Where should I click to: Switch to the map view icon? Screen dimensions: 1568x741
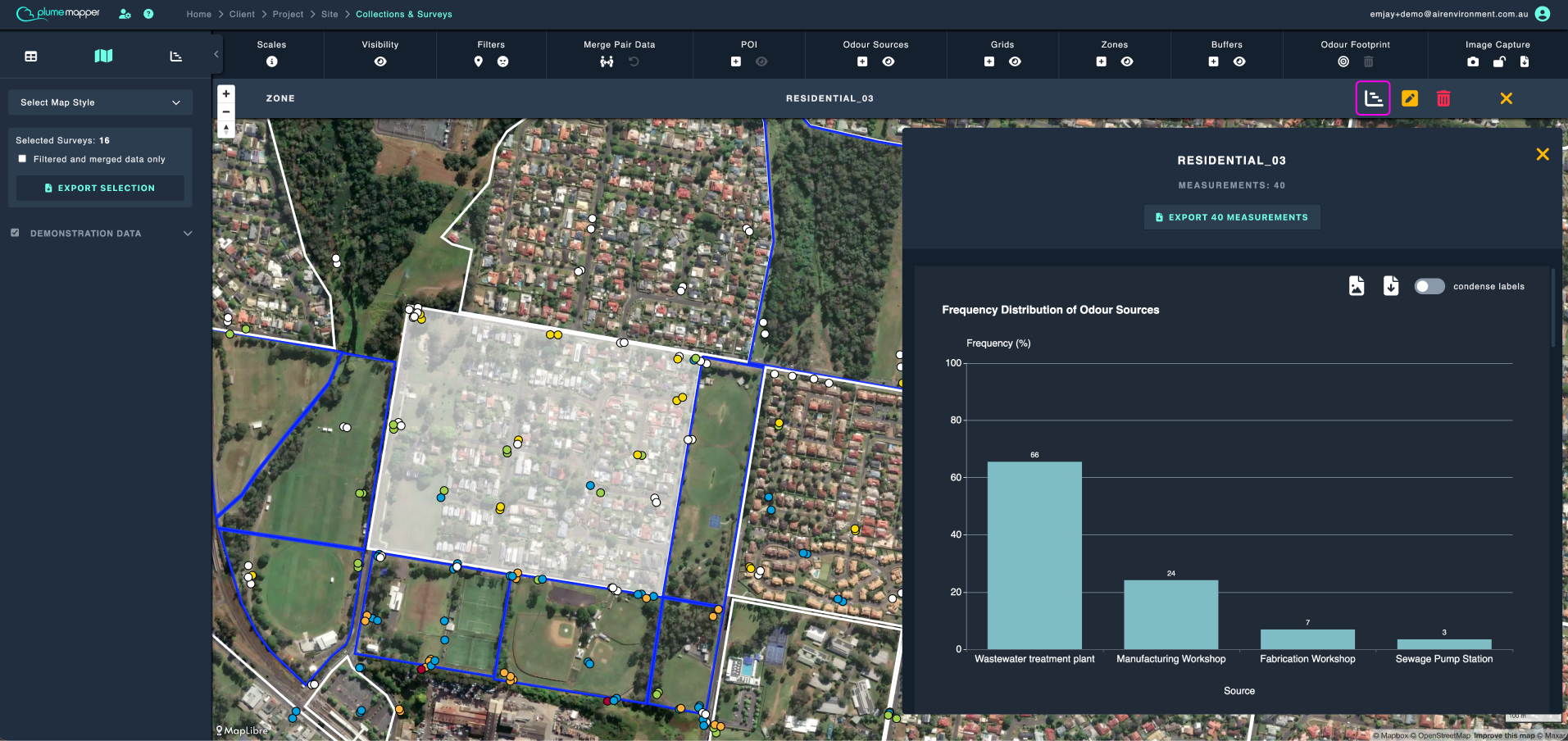(x=103, y=56)
